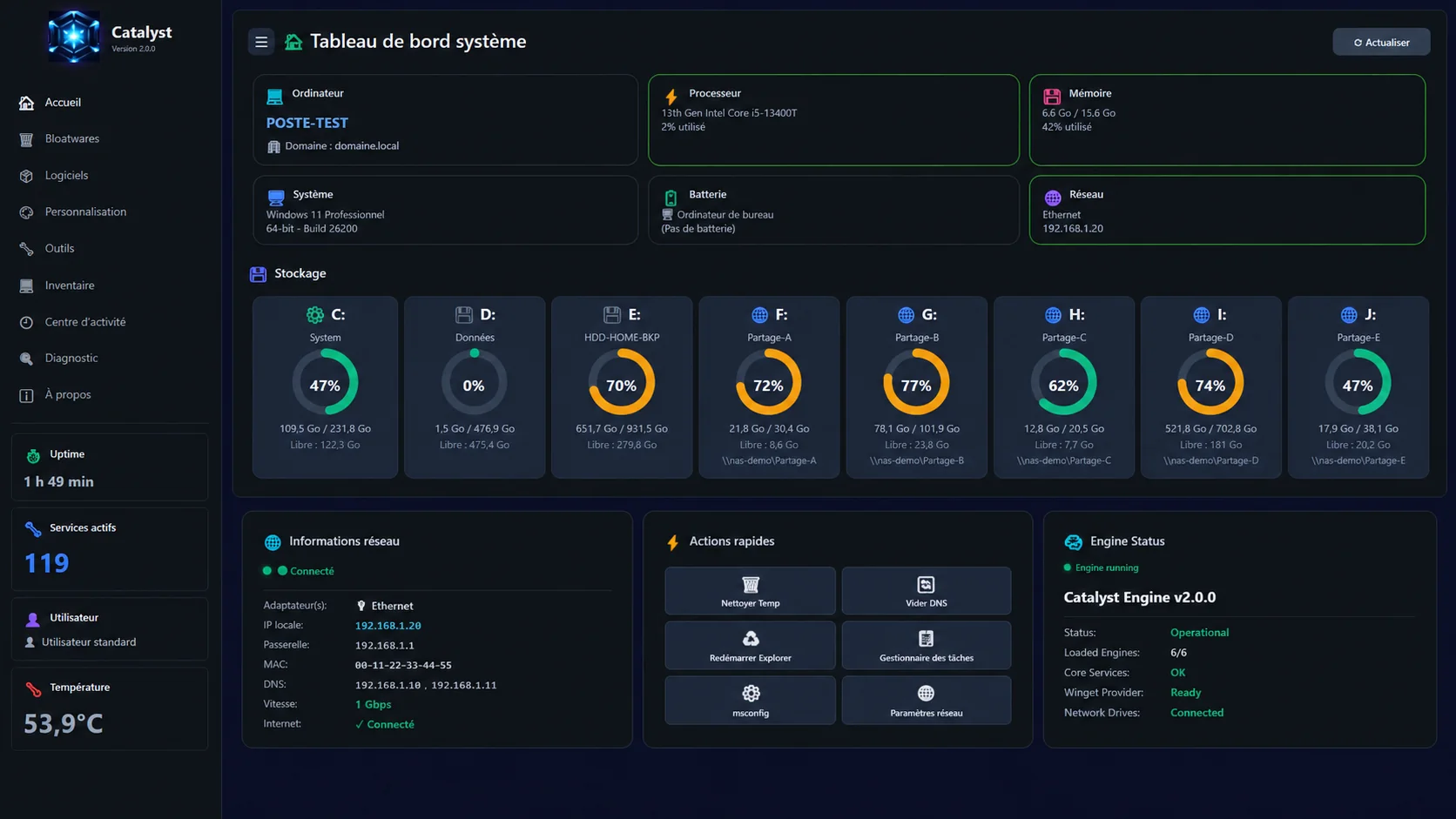Launch msconfig gear icon
Image resolution: width=1456 pixels, height=819 pixels.
tap(751, 694)
